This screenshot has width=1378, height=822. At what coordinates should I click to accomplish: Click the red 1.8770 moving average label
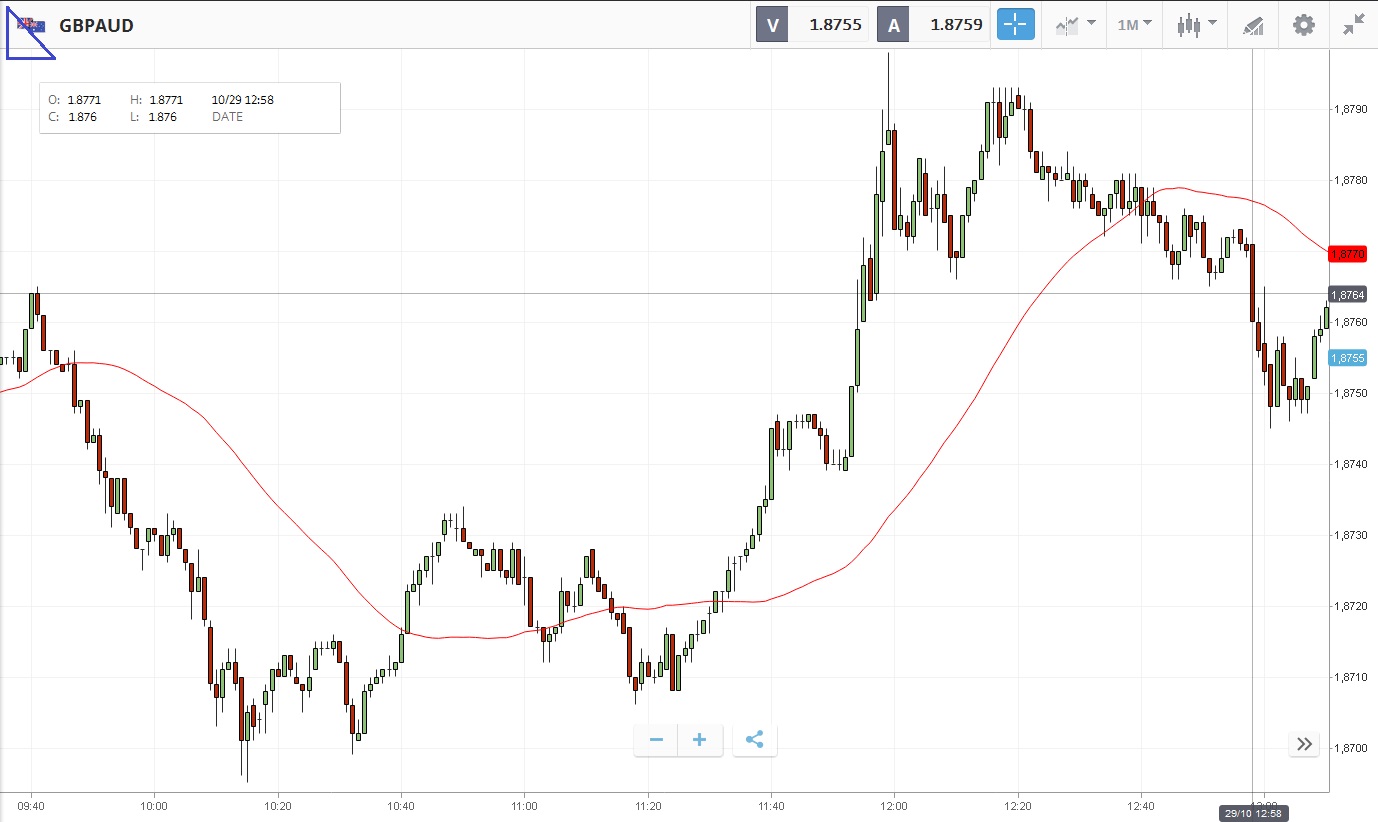click(1347, 254)
